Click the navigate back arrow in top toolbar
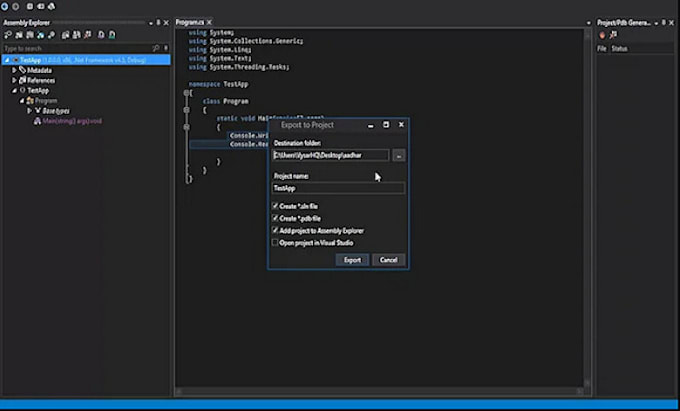Image resolution: width=680 pixels, height=411 pixels. point(5,6)
